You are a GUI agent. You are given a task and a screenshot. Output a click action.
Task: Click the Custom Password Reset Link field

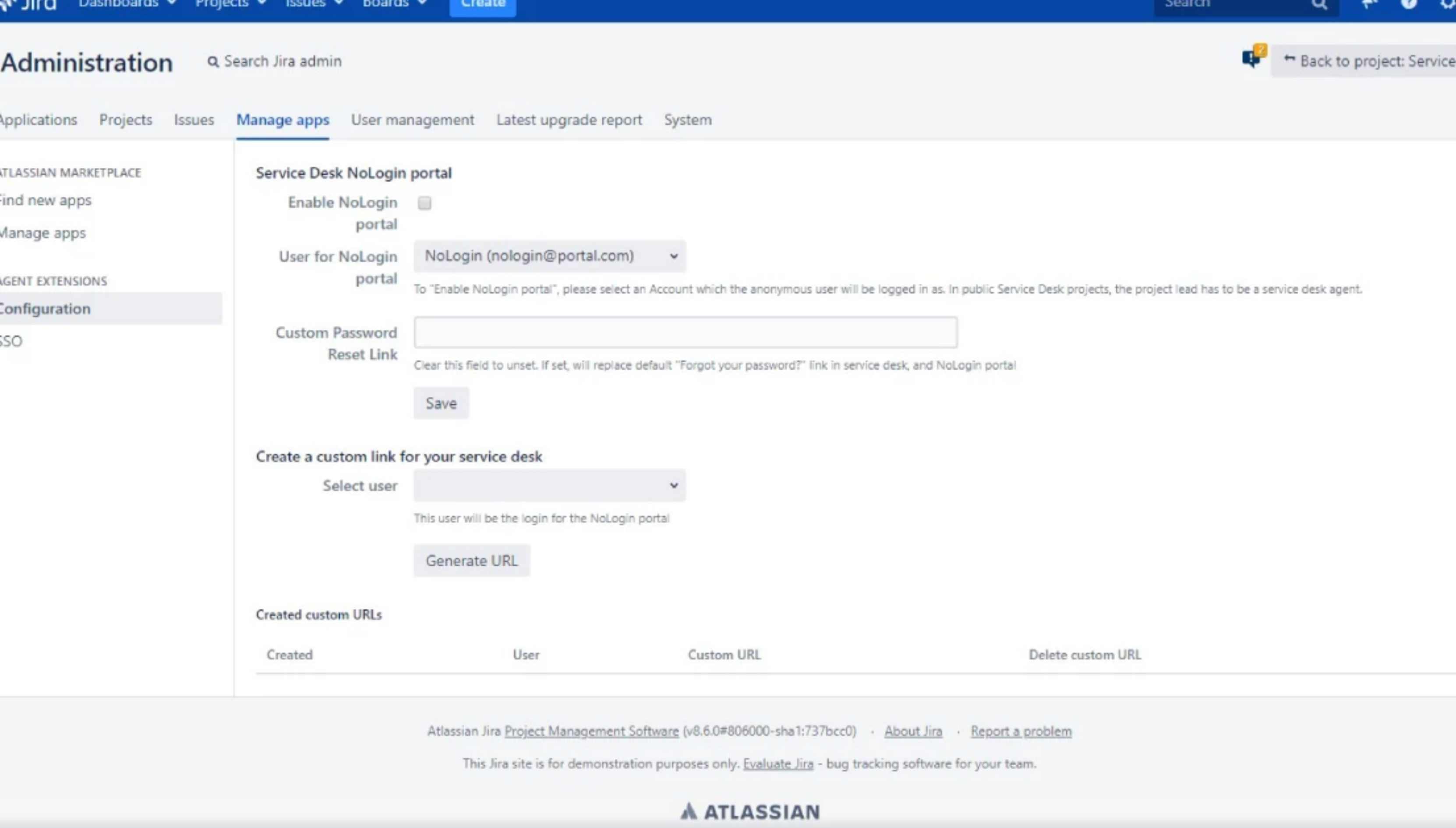pos(685,333)
